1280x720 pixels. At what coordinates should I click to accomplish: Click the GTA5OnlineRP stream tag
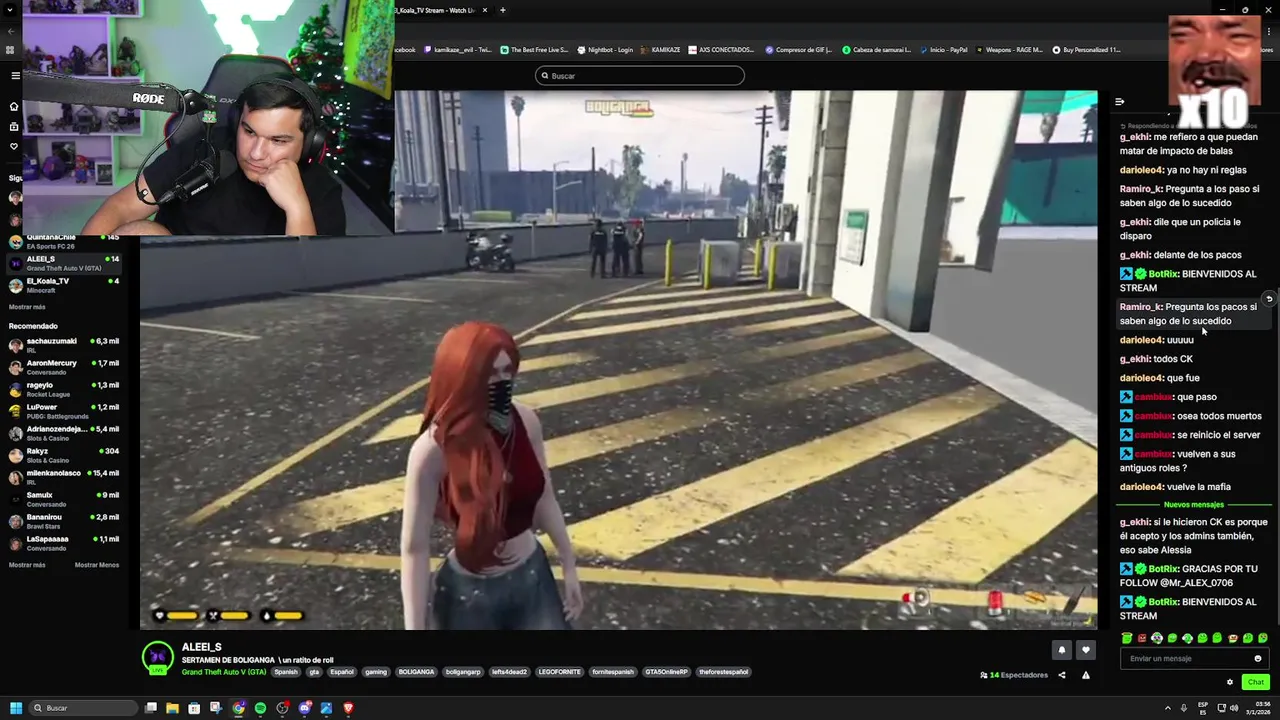coord(666,672)
